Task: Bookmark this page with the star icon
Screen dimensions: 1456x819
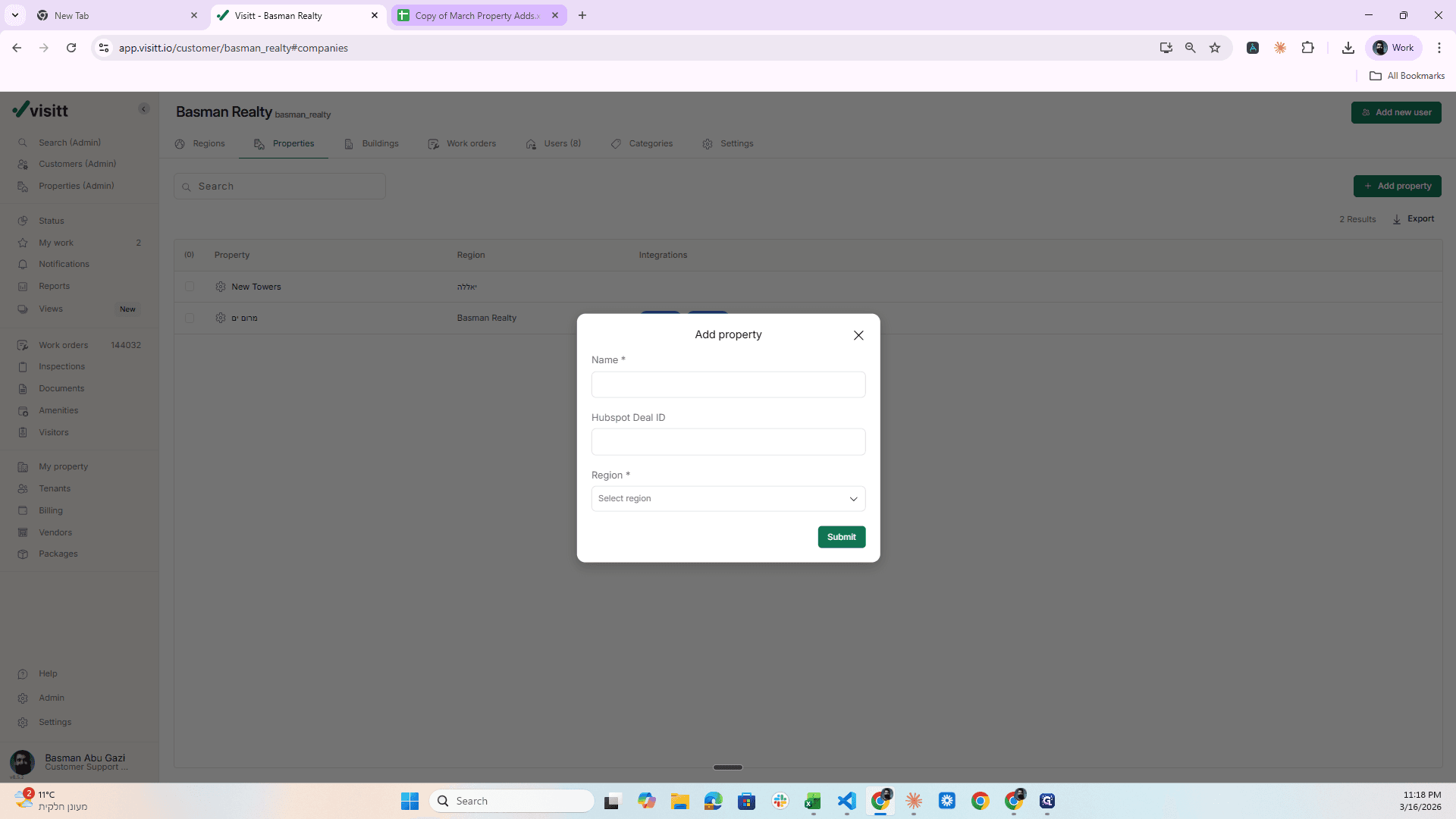Action: click(1215, 48)
